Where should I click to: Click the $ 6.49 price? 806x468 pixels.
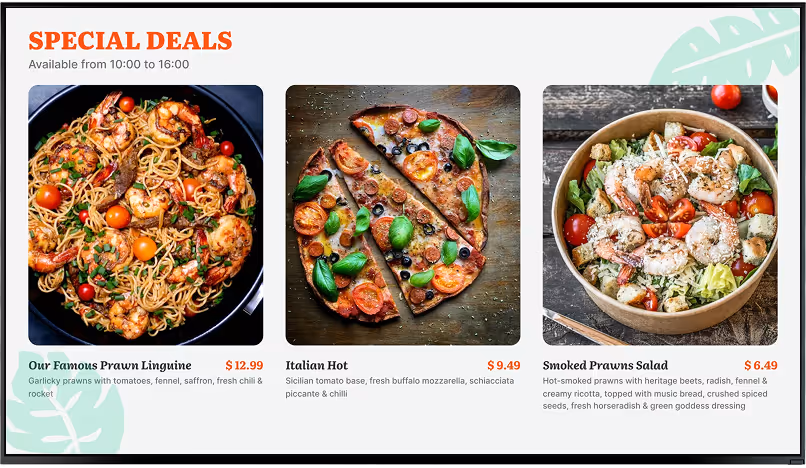761,366
